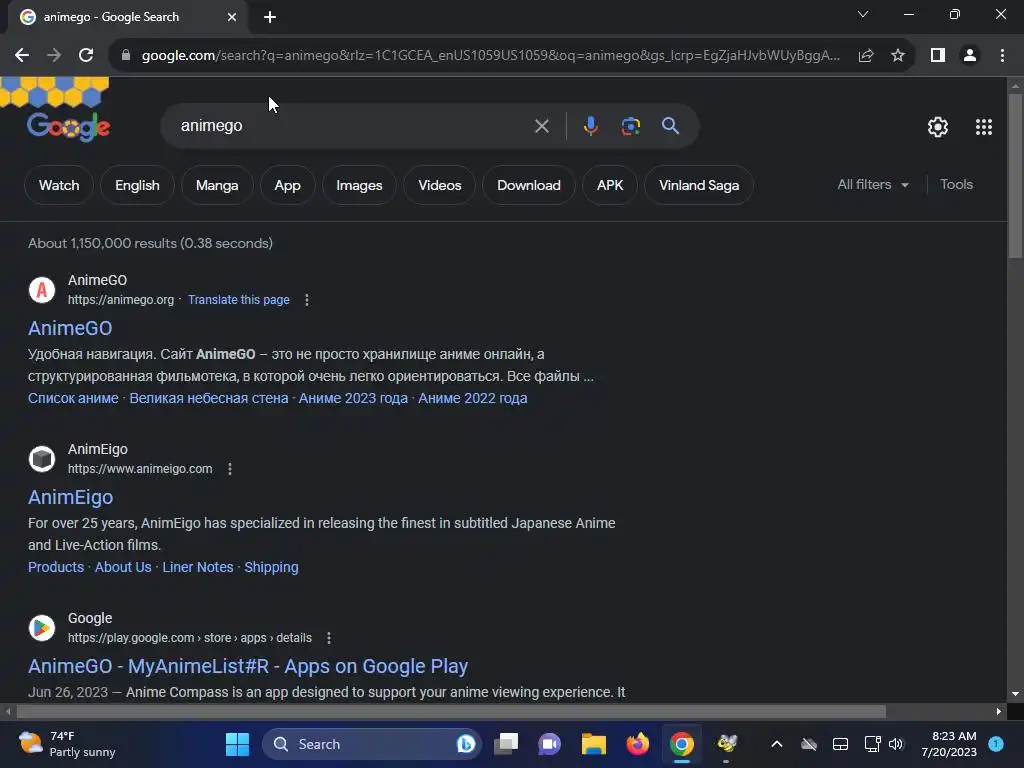Viewport: 1024px width, 768px height.
Task: Select the Download filter chip
Action: (x=529, y=185)
